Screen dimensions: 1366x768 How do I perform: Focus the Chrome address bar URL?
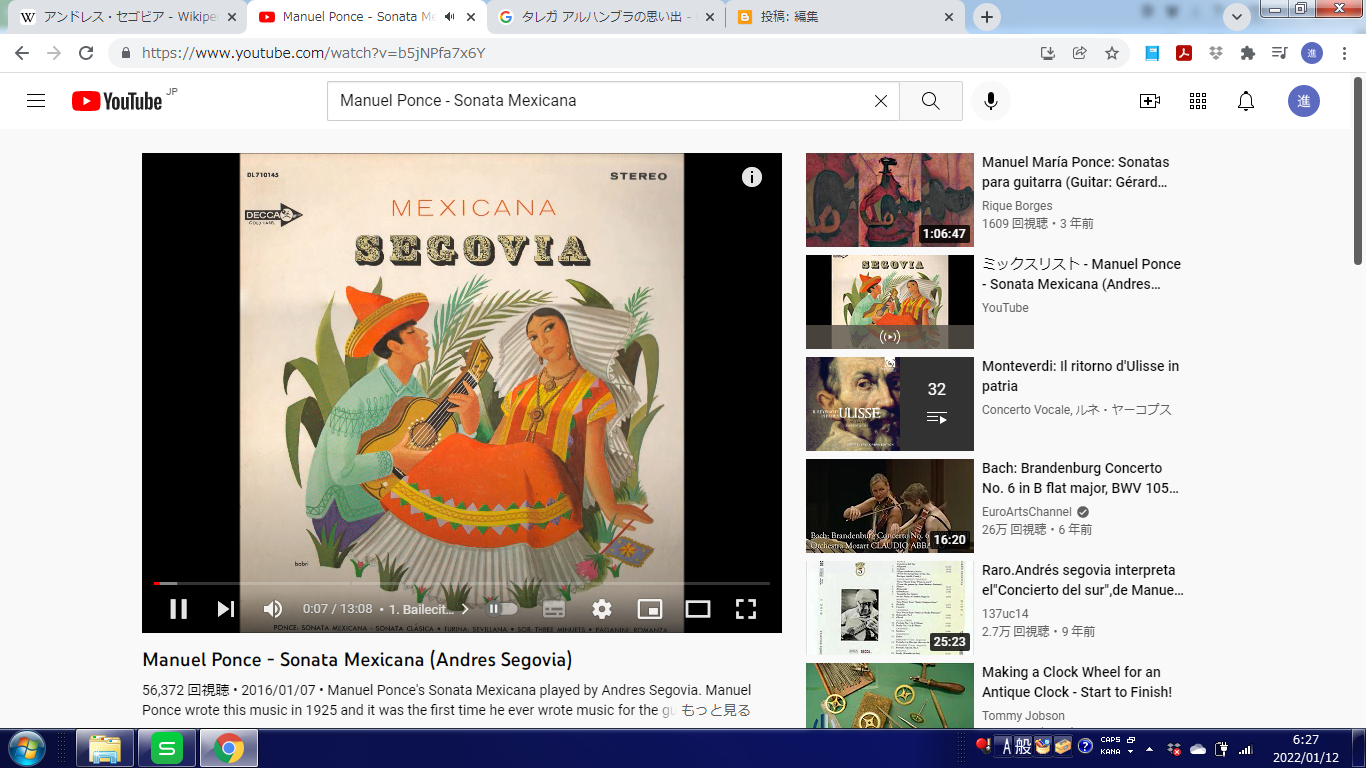pos(313,53)
